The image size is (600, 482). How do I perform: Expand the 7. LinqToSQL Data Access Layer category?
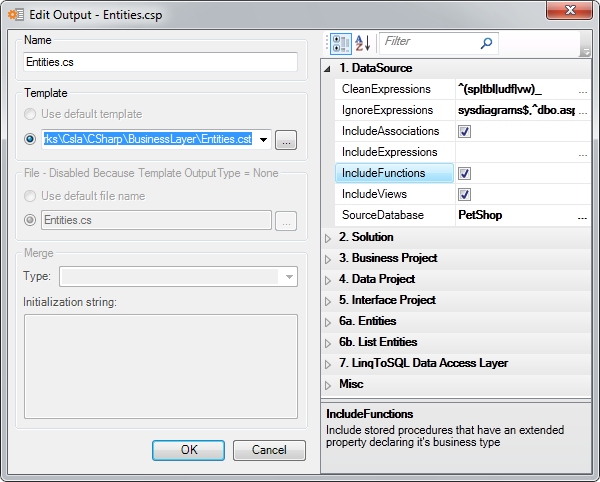click(x=328, y=365)
